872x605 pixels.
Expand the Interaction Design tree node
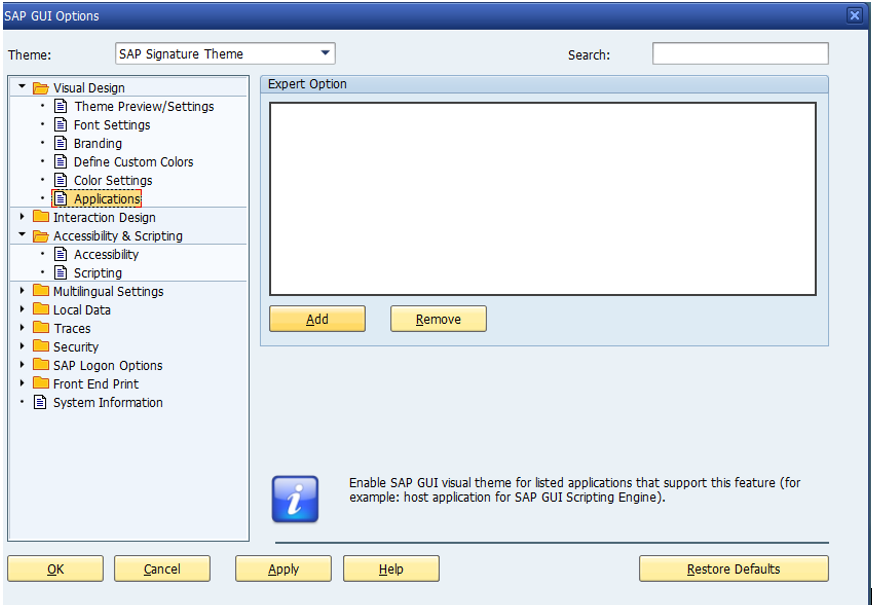(x=22, y=216)
